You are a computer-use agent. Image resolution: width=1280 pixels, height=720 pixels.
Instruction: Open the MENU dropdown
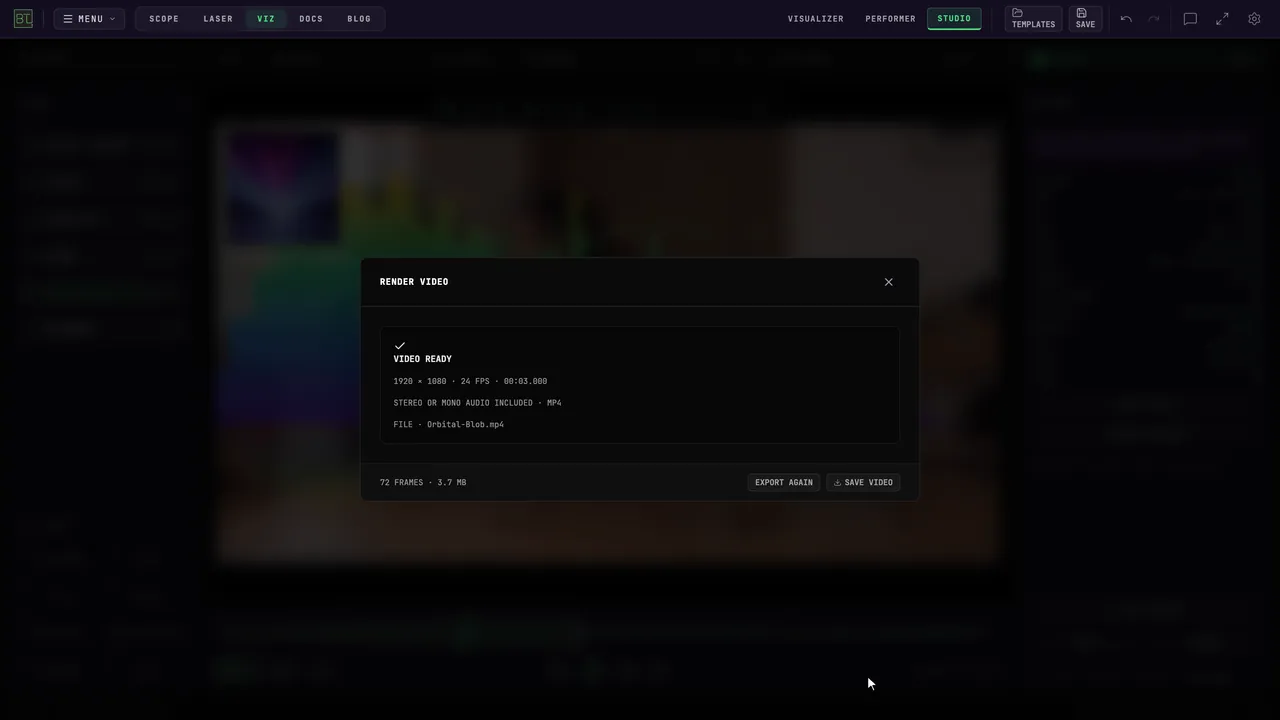[x=89, y=19]
